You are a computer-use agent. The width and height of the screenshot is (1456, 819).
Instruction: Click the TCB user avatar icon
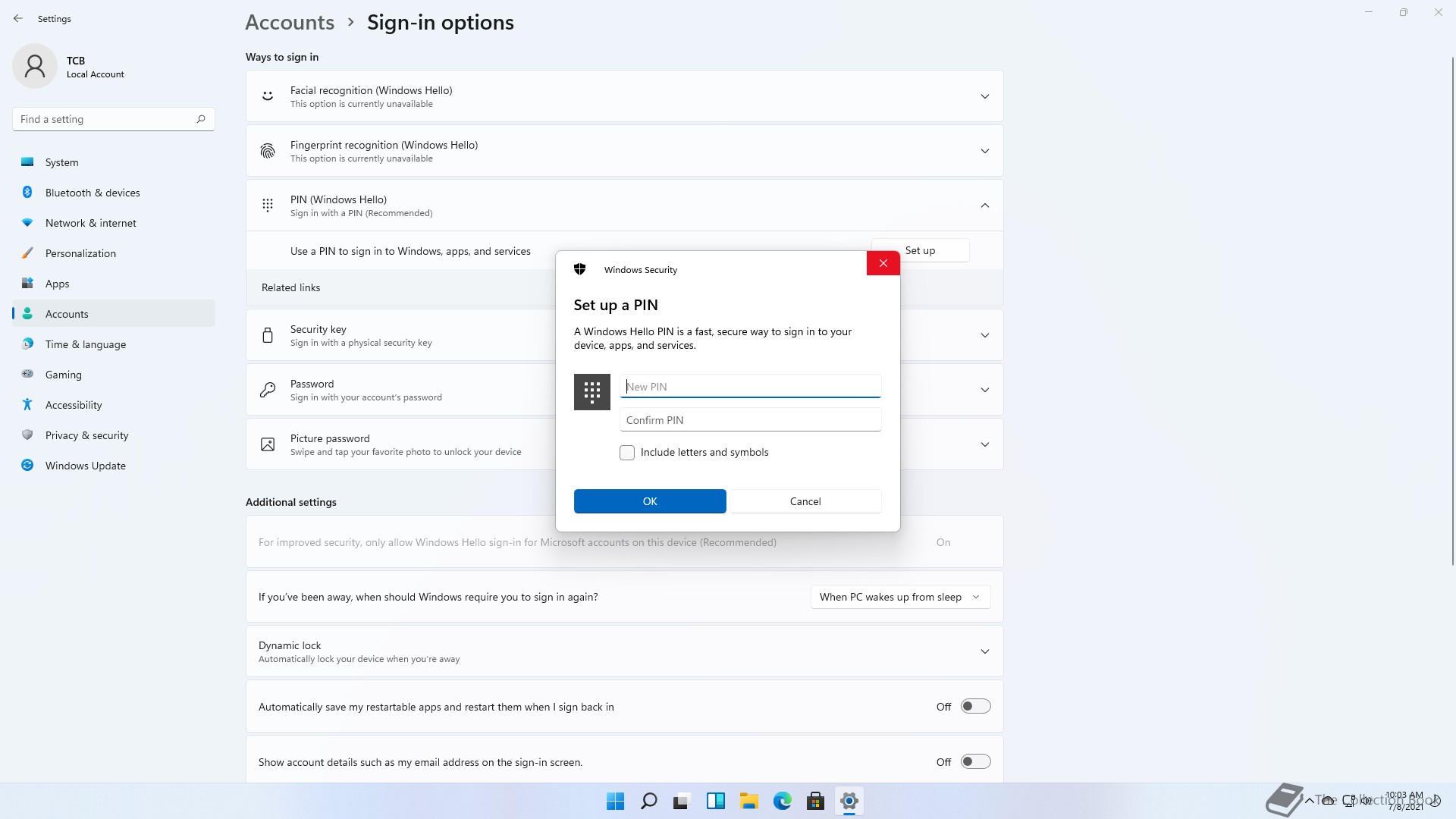(35, 66)
